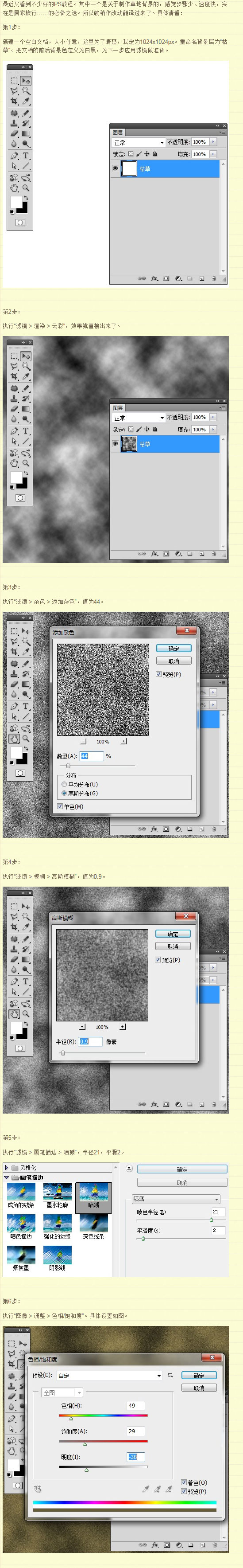Choose the Magic Wand tool in step 1 toolbox
Viewport: 243px width, 1568px height.
point(26,91)
